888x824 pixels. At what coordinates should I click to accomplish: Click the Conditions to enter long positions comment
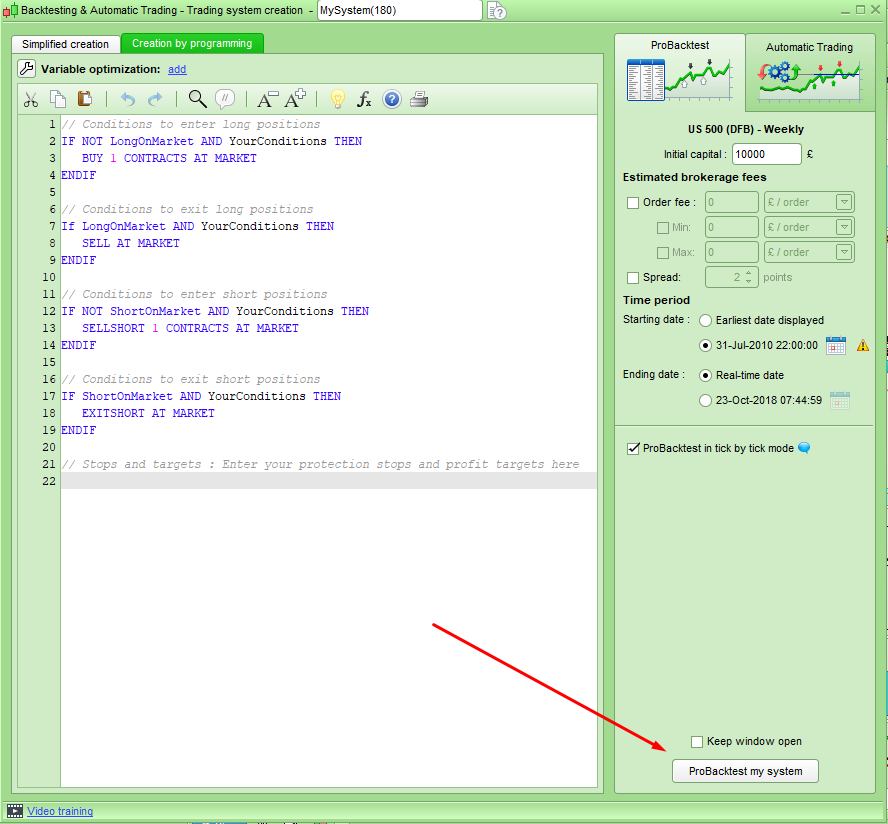[191, 124]
